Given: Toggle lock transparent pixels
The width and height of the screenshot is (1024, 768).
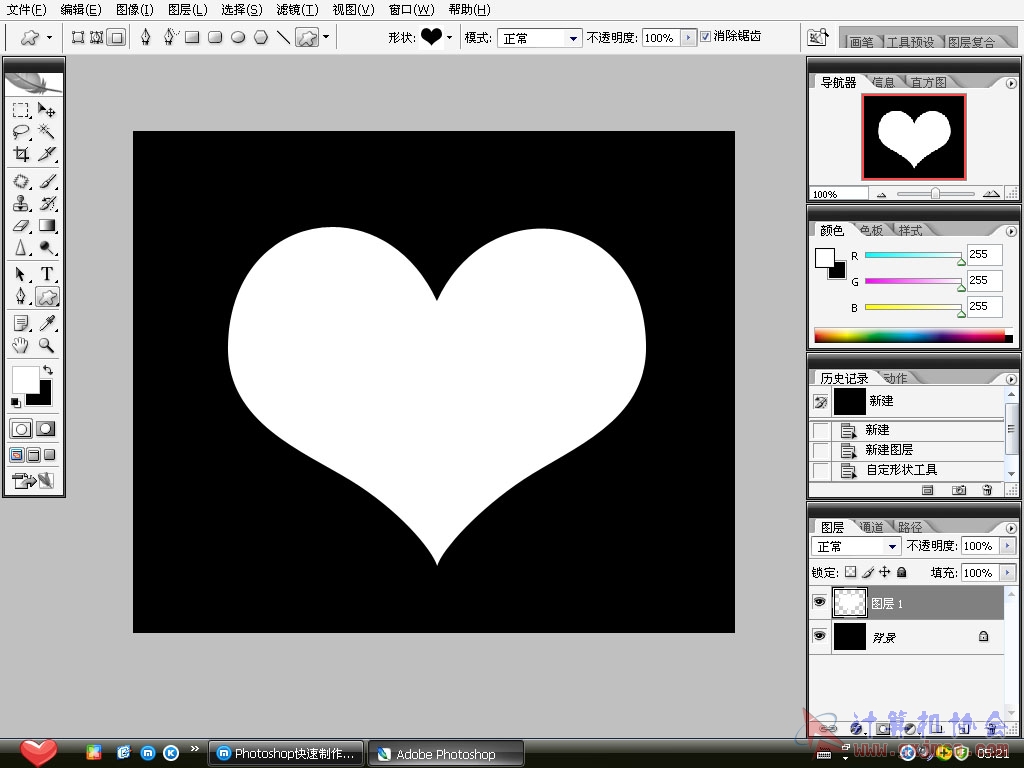Looking at the screenshot, I should pos(850,572).
